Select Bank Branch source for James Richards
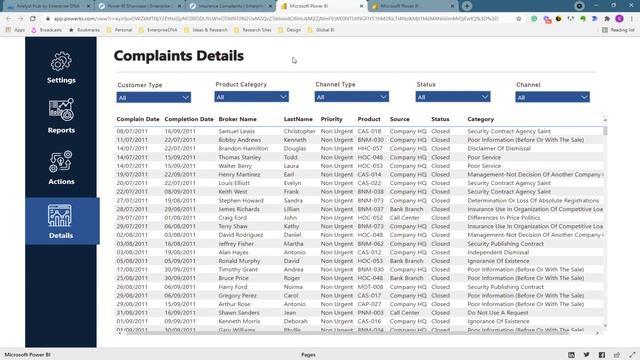640x360 pixels. (407, 209)
